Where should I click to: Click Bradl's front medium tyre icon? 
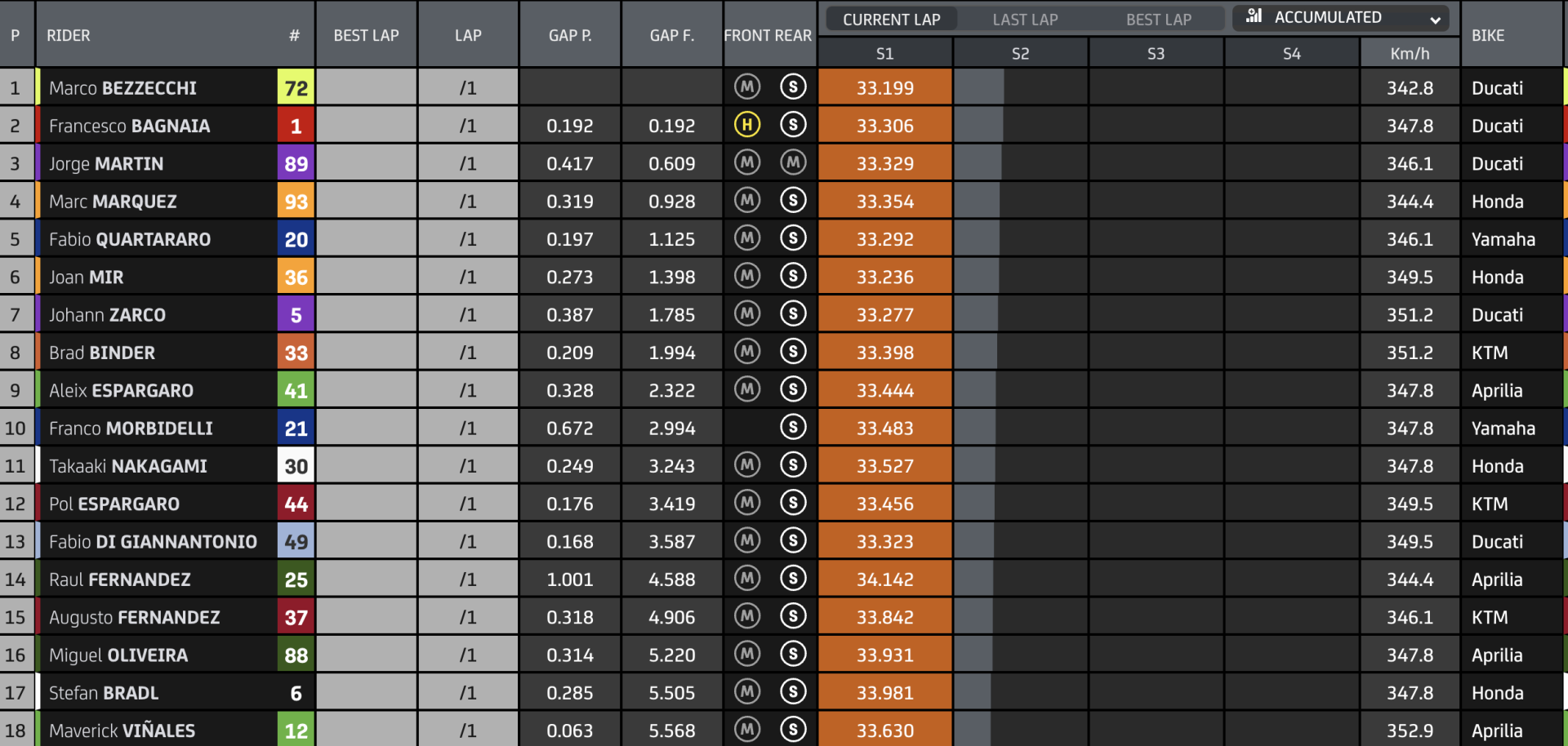click(x=746, y=691)
